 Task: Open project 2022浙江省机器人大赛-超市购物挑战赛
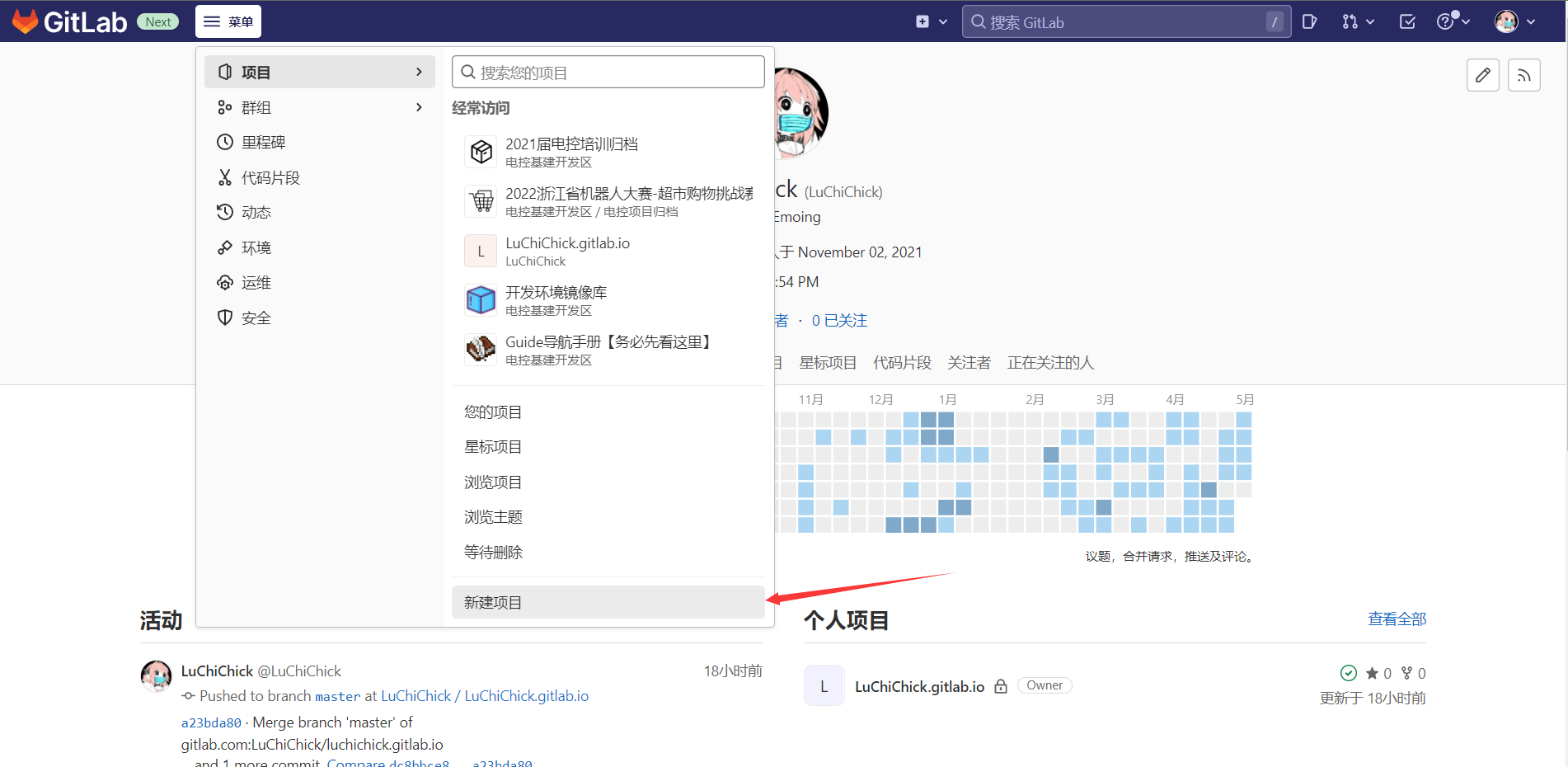[x=608, y=201]
